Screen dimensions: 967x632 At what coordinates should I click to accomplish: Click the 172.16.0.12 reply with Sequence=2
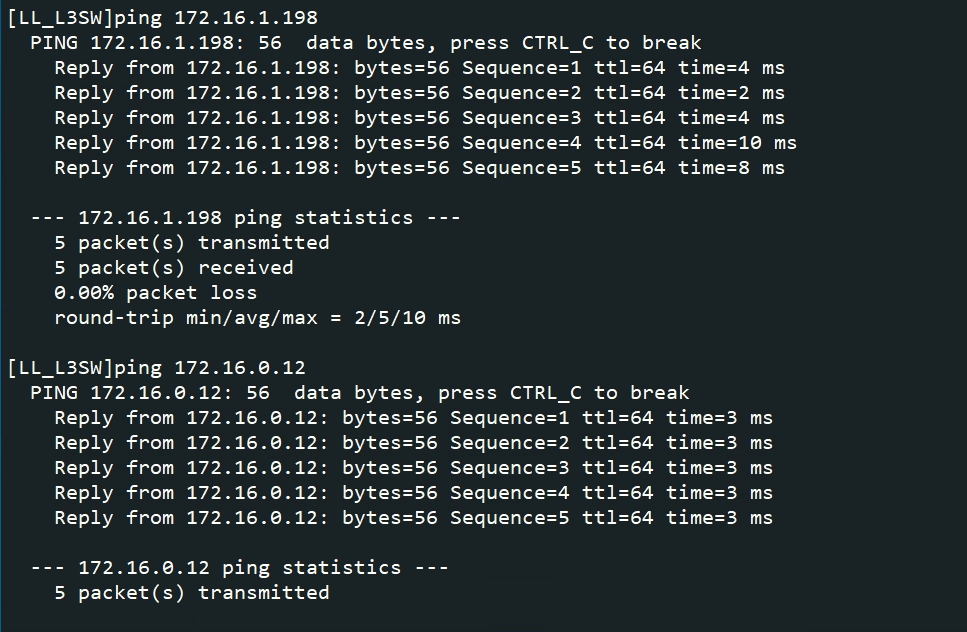413,443
